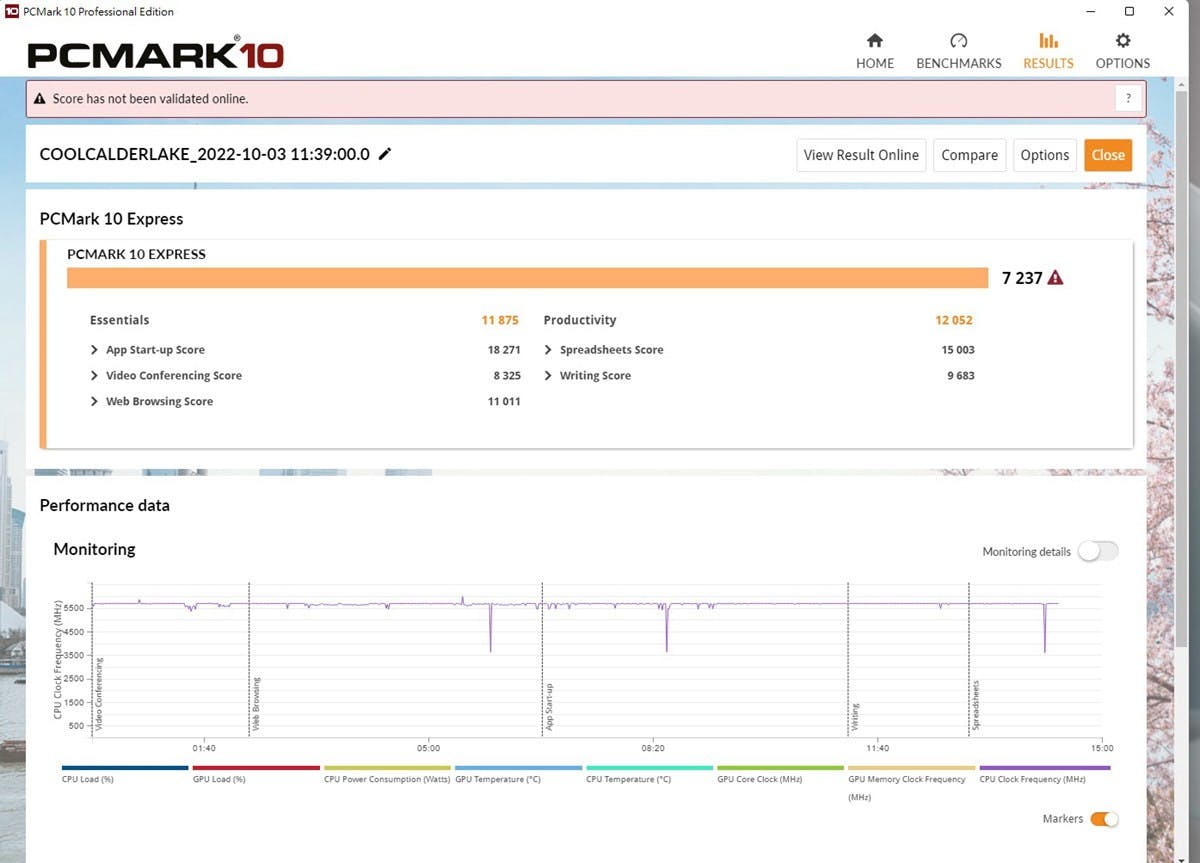
Task: Select the GPU Core Clock legend swatch
Action: 780,768
